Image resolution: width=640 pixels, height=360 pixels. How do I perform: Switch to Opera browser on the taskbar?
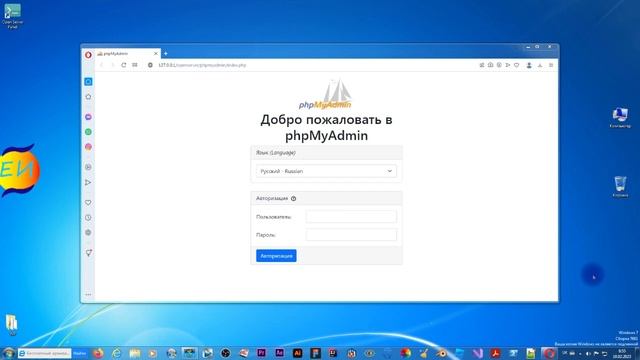[549, 353]
